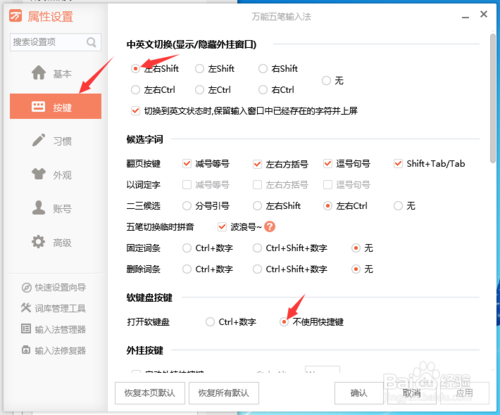Select 无 for Chinese-English switch
The width and height of the screenshot is (500, 415).
326,80
